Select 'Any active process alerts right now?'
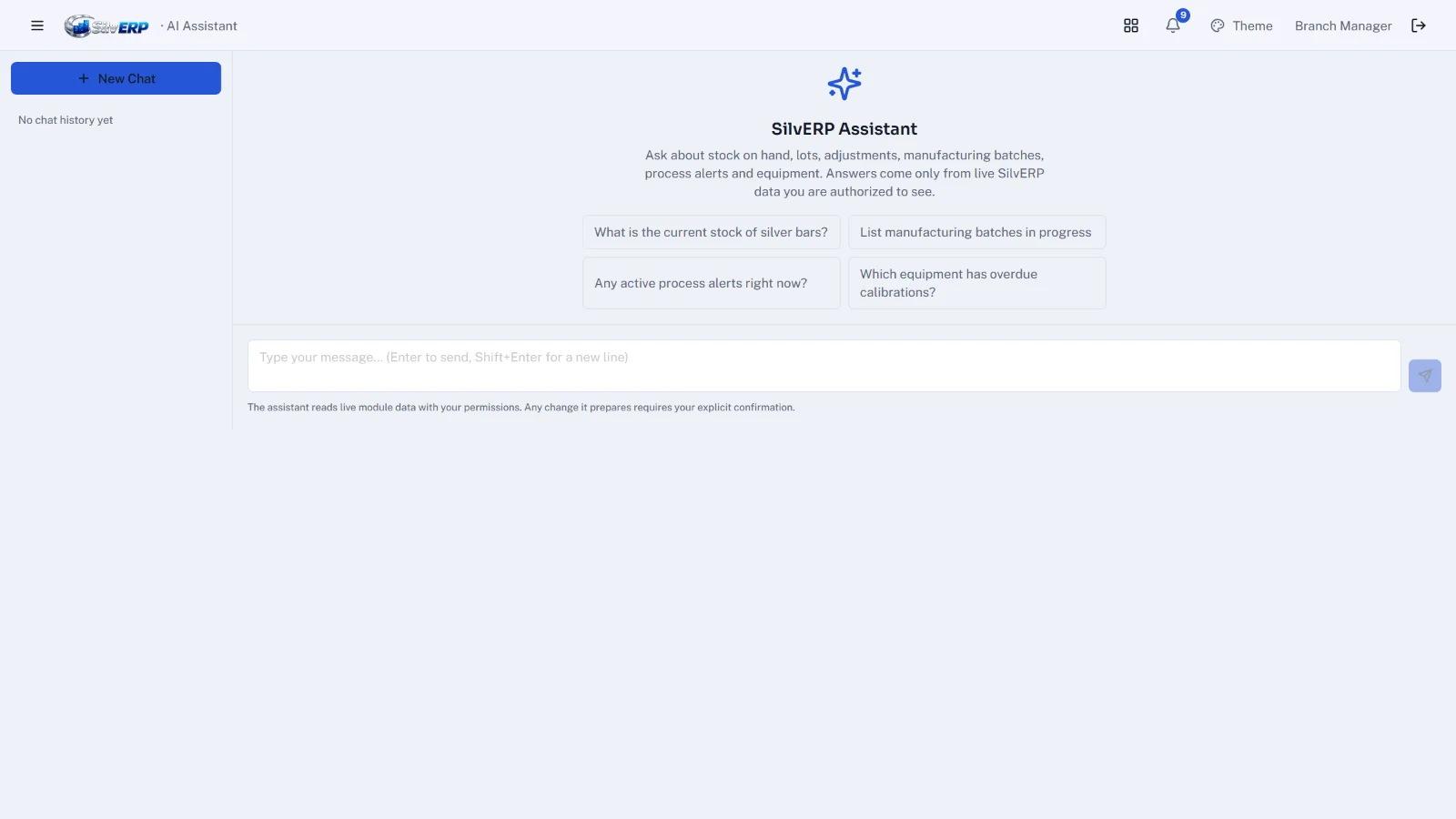The width and height of the screenshot is (1456, 819). 711,283
